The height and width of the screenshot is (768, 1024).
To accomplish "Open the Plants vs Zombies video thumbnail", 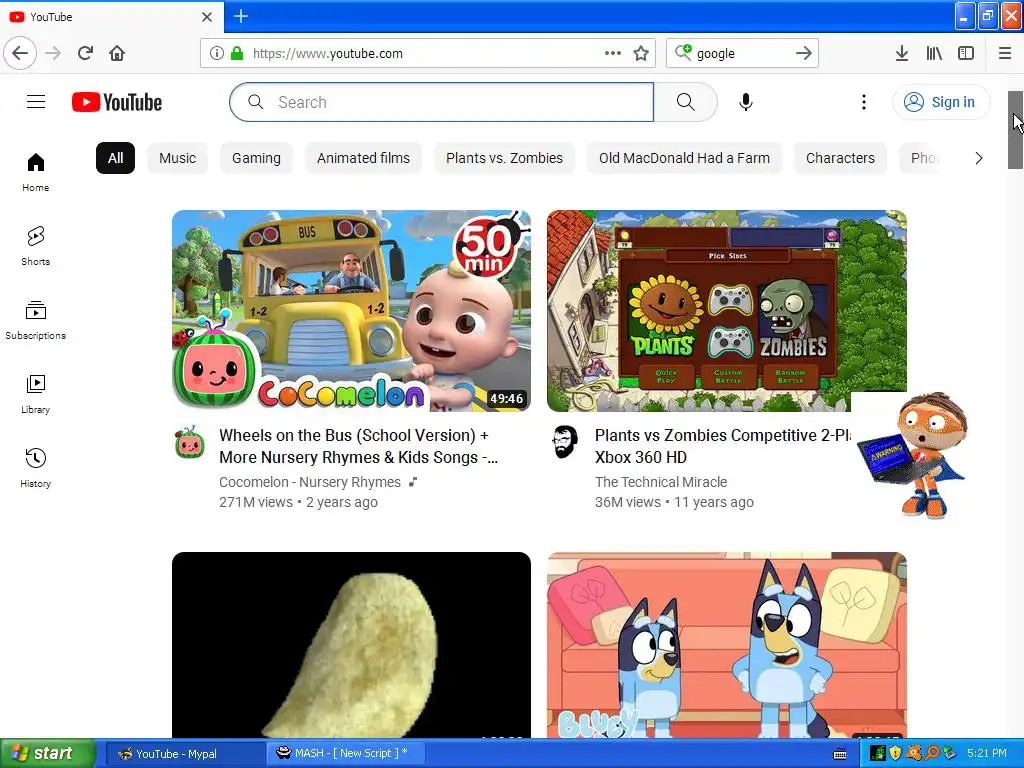I will pos(726,311).
